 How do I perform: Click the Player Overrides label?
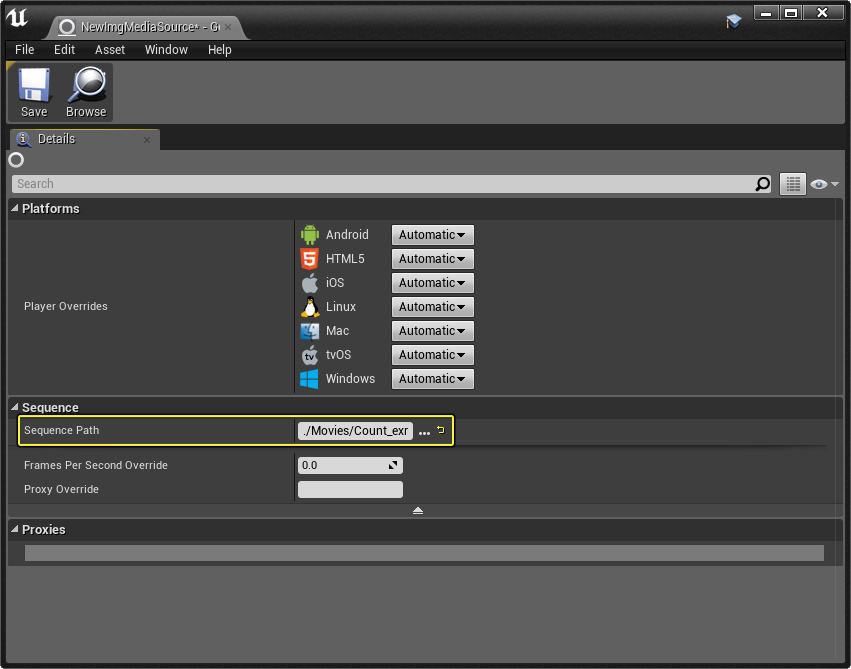66,307
